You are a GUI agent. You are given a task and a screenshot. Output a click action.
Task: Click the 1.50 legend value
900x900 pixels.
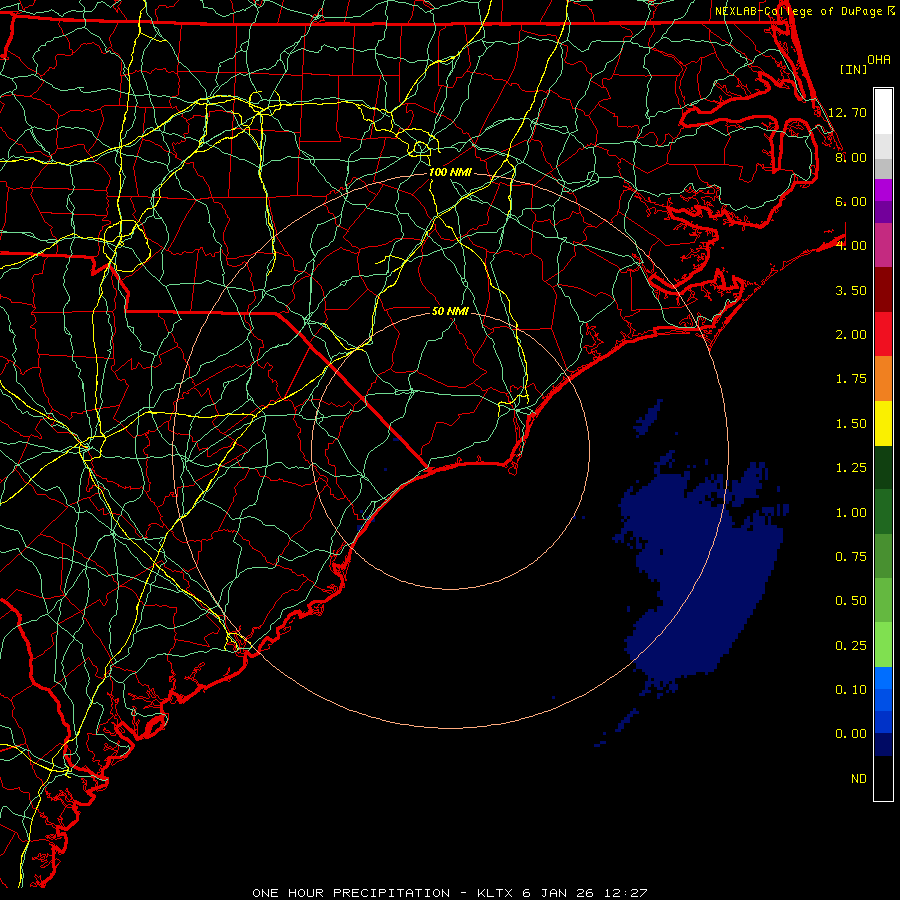point(851,424)
